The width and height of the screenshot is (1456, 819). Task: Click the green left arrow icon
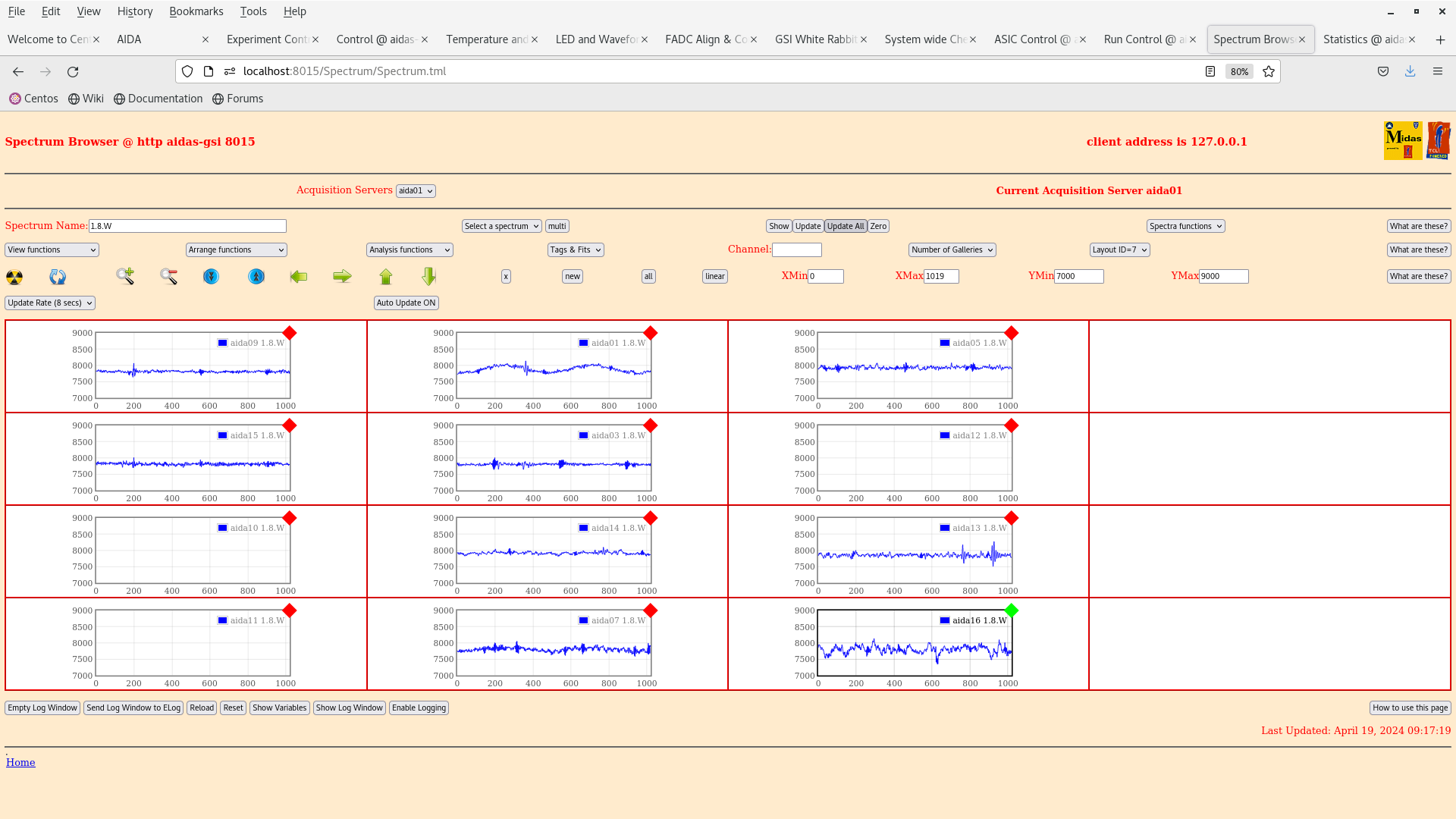click(x=299, y=277)
